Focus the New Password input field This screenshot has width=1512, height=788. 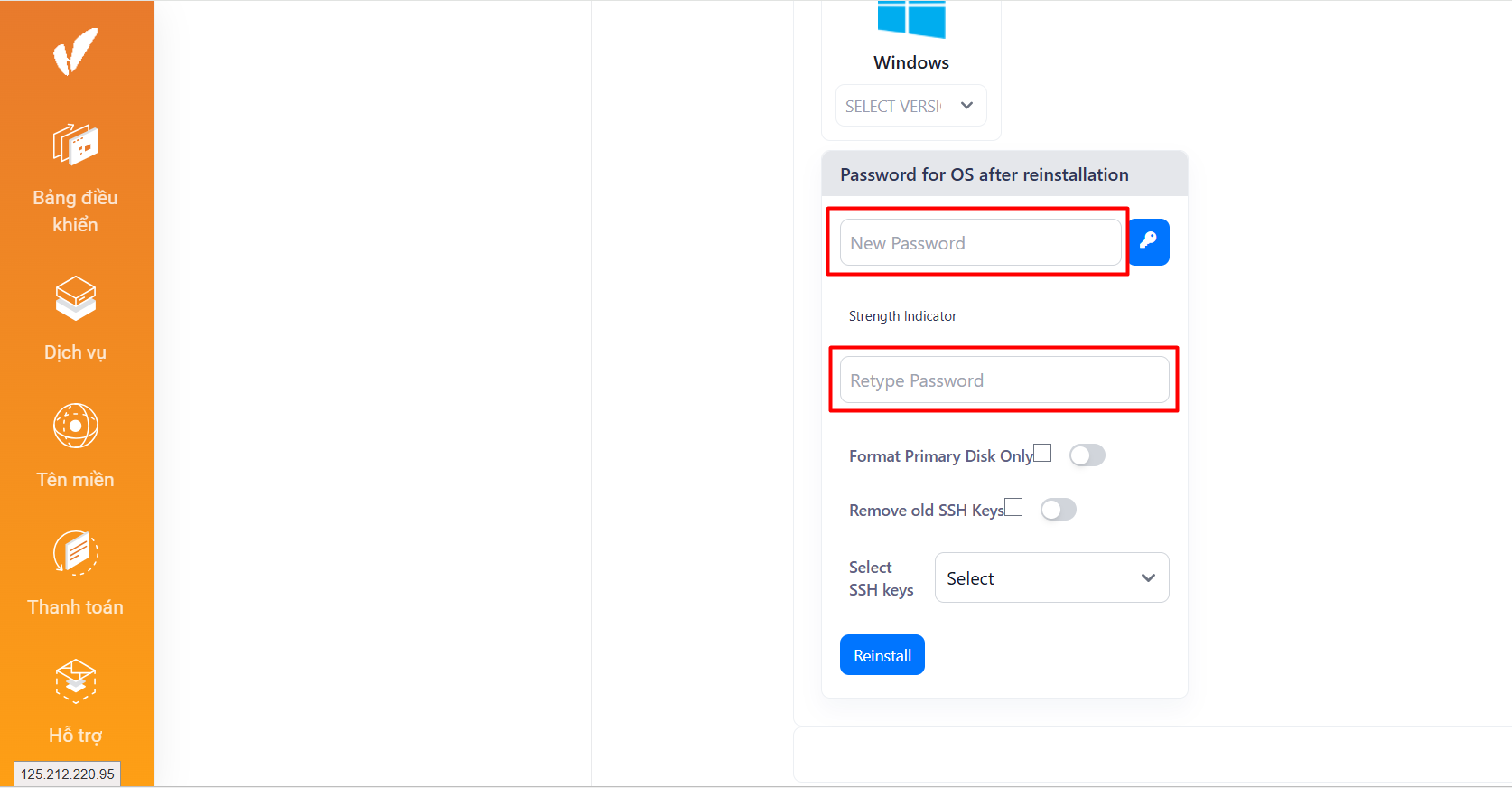(980, 242)
